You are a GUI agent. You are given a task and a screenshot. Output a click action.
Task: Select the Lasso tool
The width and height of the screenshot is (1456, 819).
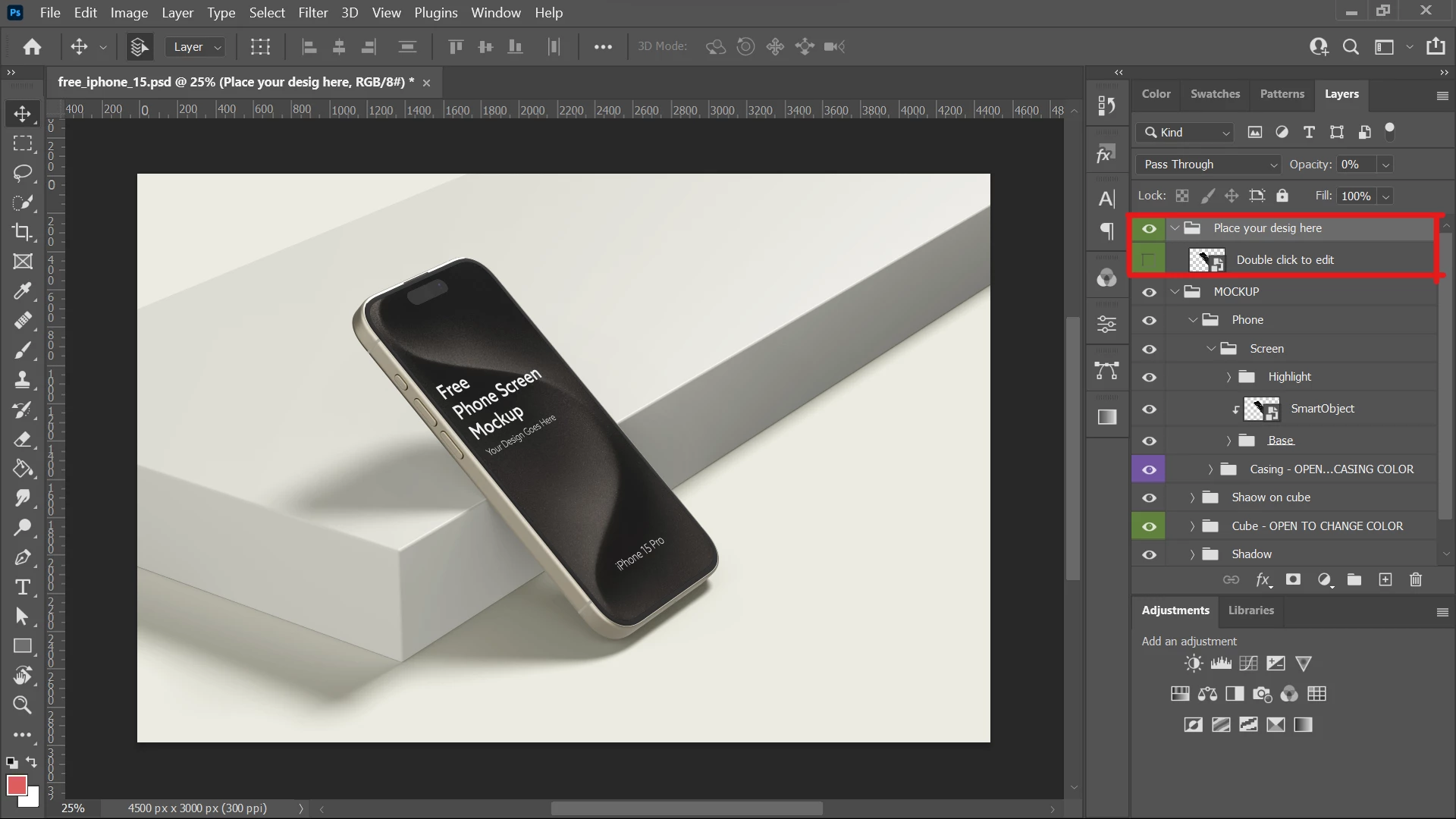click(x=22, y=173)
